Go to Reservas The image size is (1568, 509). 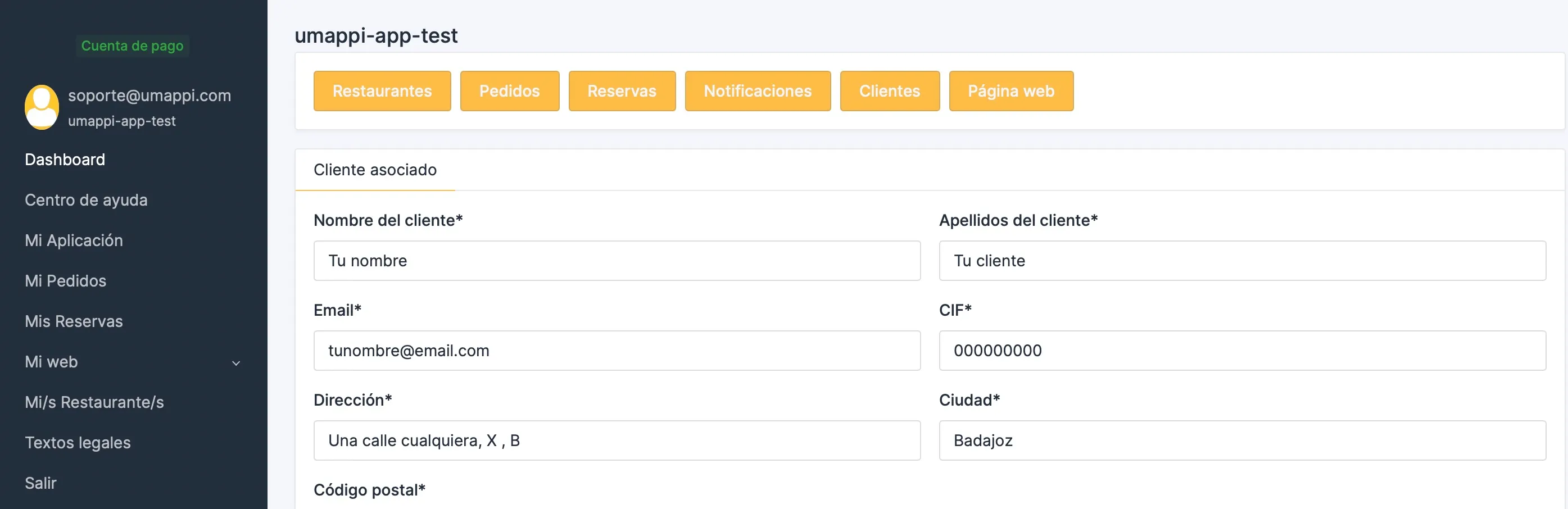coord(622,91)
